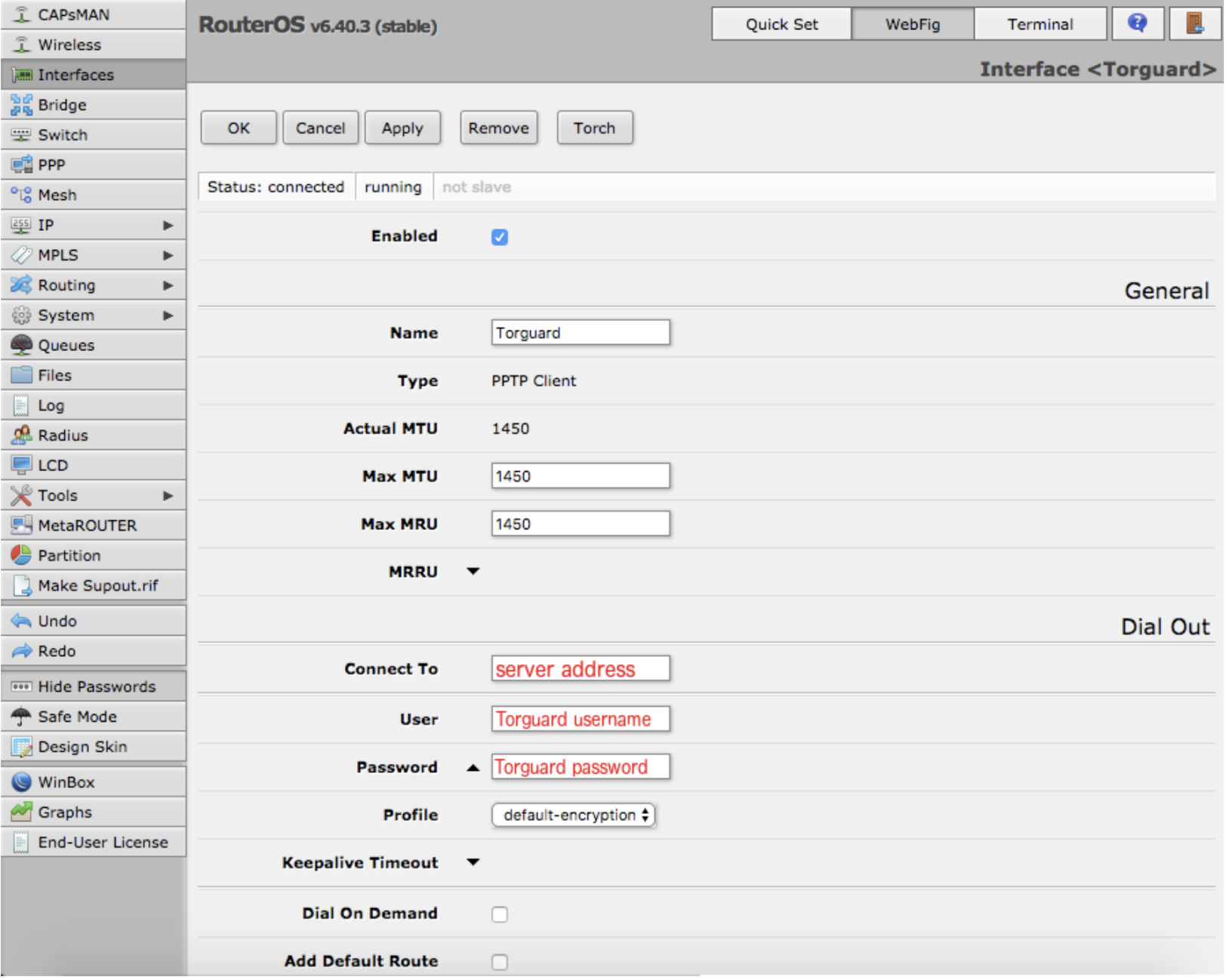Expand the MPLS submenu
The width and height of the screenshot is (1232, 980).
[x=168, y=255]
